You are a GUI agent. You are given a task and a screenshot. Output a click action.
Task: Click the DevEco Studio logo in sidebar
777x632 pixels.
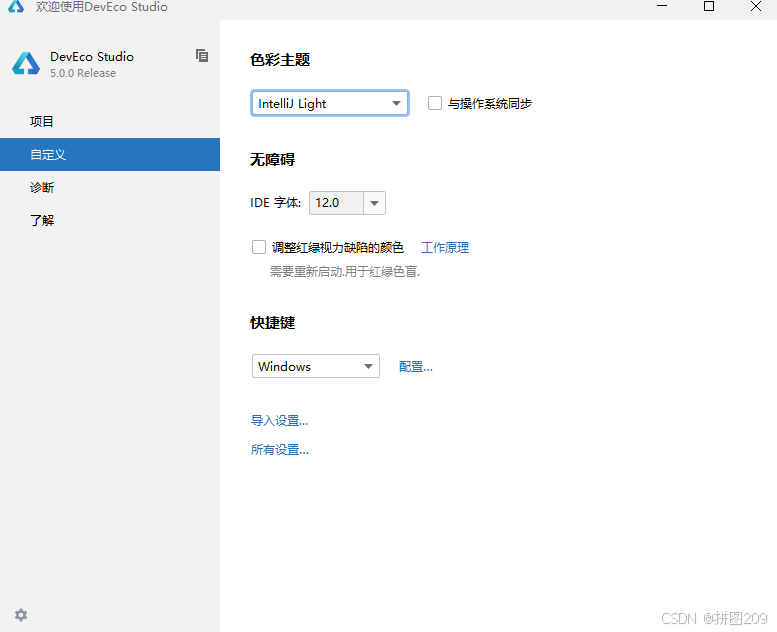click(x=26, y=63)
